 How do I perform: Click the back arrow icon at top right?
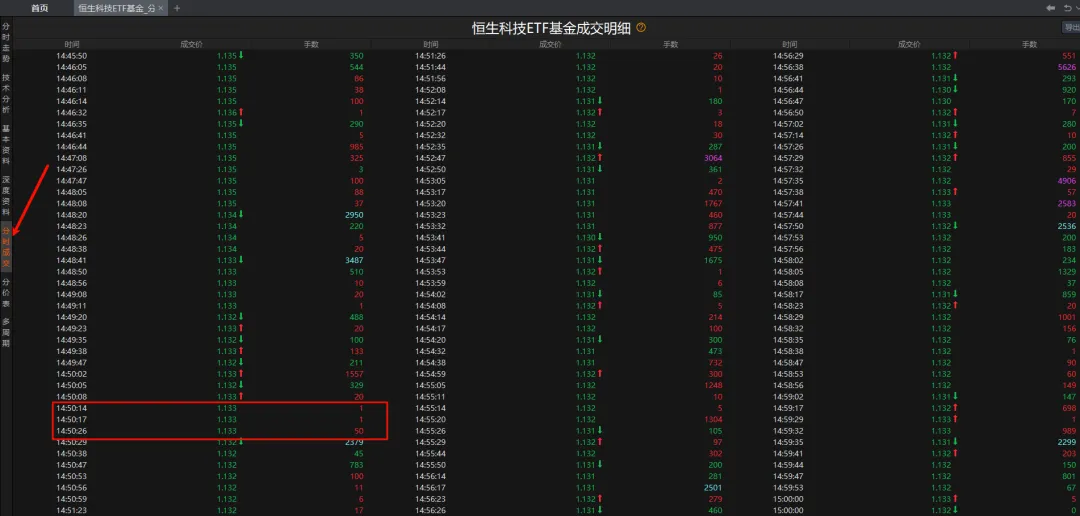[1051, 8]
